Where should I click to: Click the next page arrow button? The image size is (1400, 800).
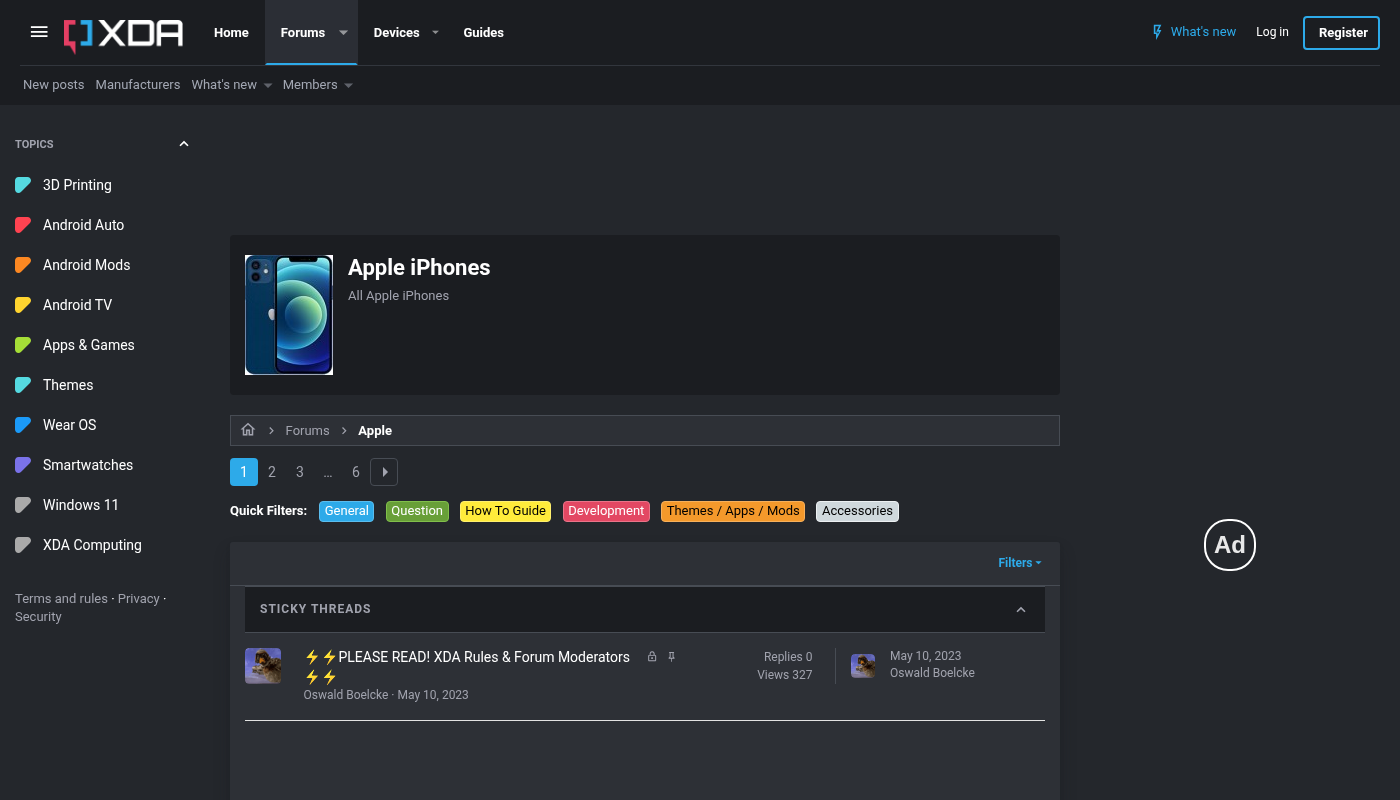pyautogui.click(x=384, y=472)
